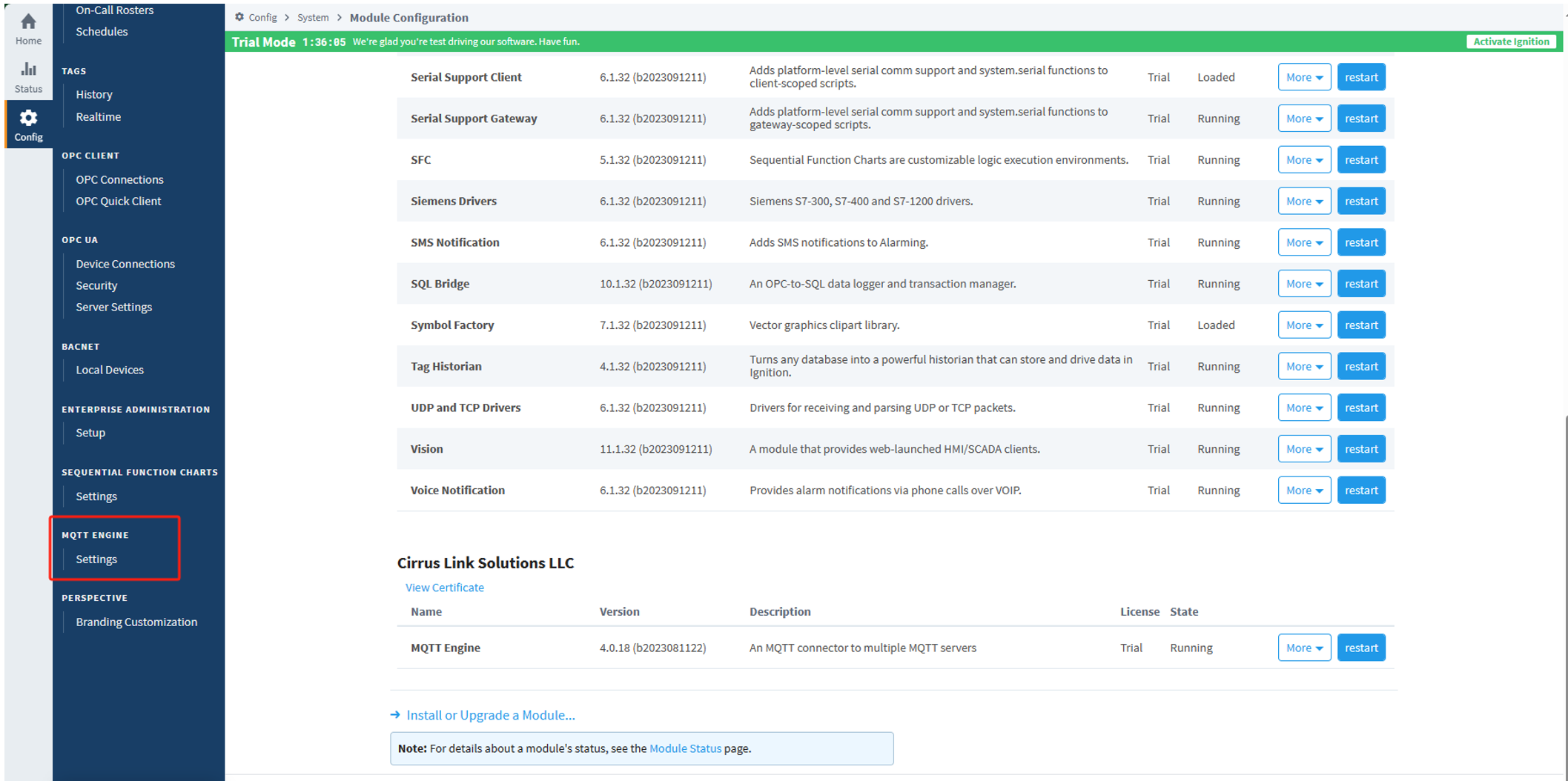Open More dropdown for Vision module
Image resolution: width=1568 pixels, height=781 pixels.
coord(1303,449)
